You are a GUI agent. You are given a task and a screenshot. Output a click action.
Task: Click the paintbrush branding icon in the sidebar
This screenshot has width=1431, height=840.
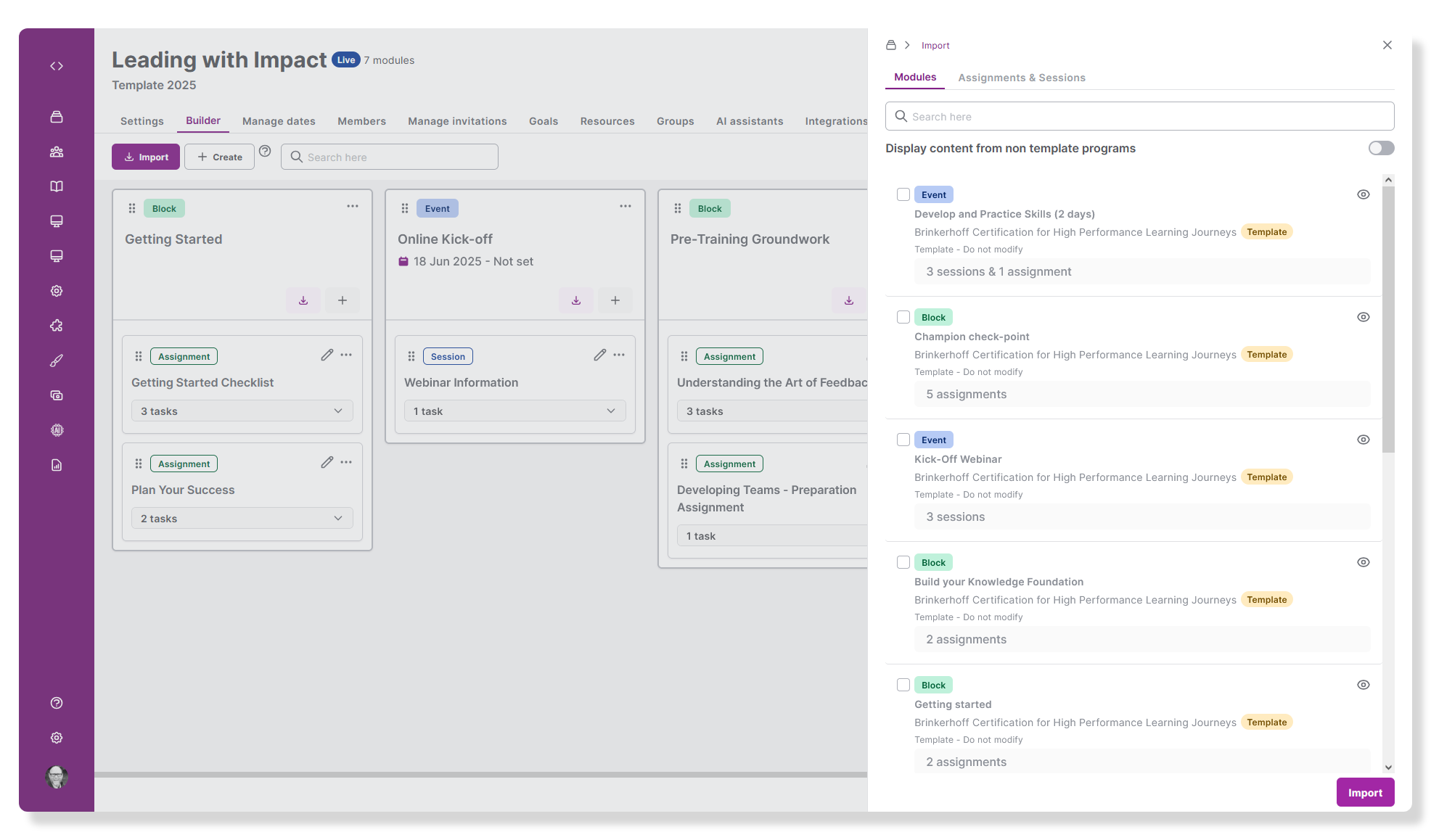(57, 361)
